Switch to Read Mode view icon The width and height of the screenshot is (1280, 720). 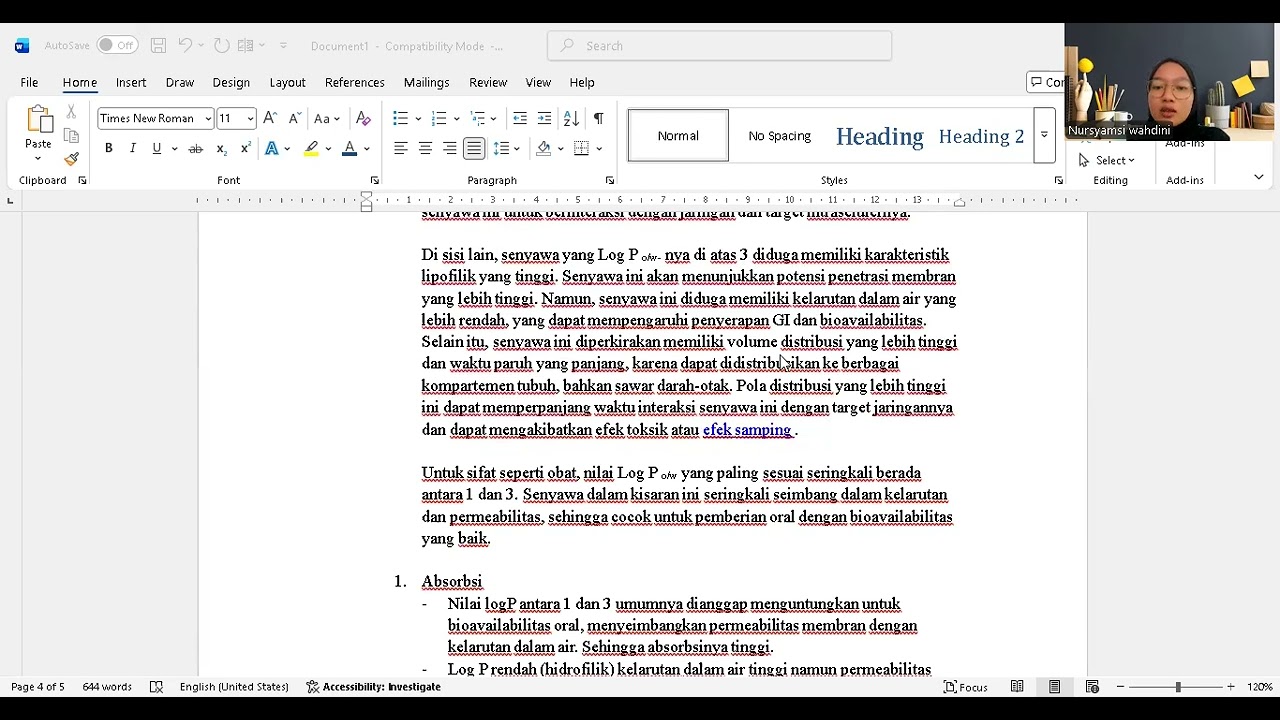coord(1017,687)
